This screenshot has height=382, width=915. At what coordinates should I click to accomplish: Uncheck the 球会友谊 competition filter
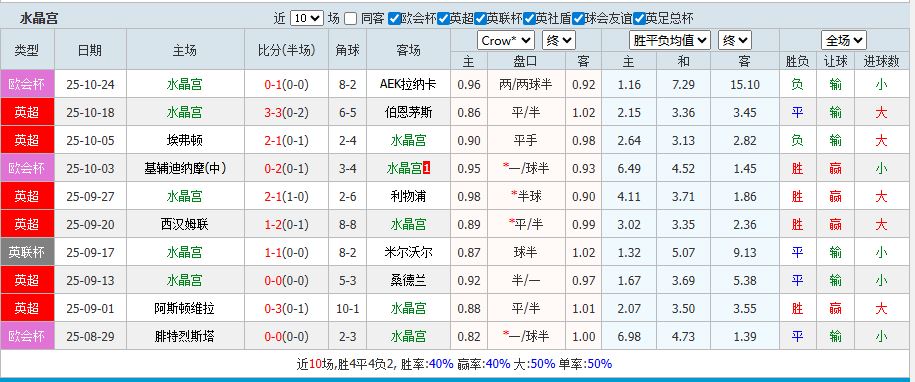click(x=578, y=19)
